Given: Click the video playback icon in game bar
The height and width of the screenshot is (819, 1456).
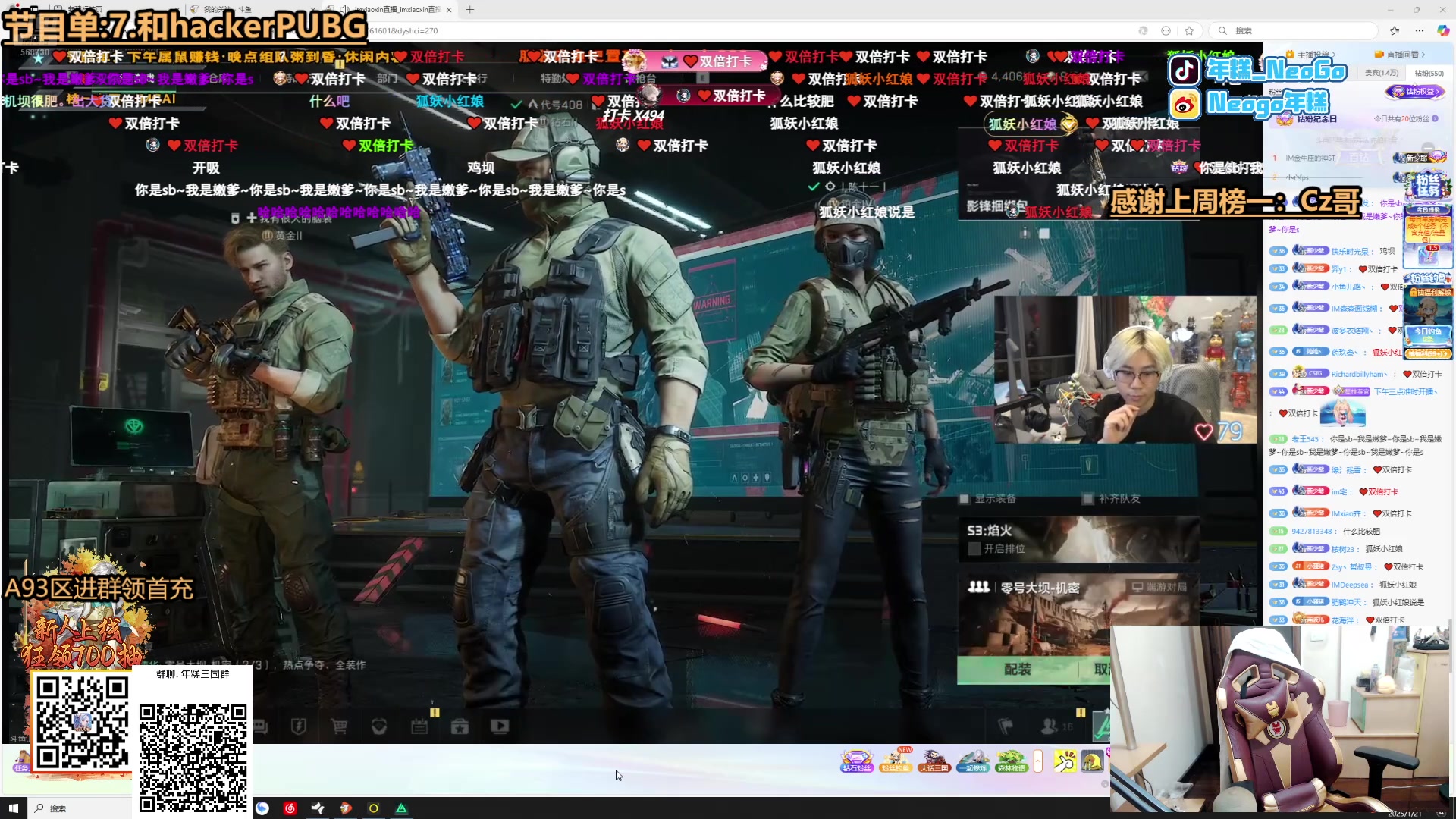Looking at the screenshot, I should tap(500, 726).
